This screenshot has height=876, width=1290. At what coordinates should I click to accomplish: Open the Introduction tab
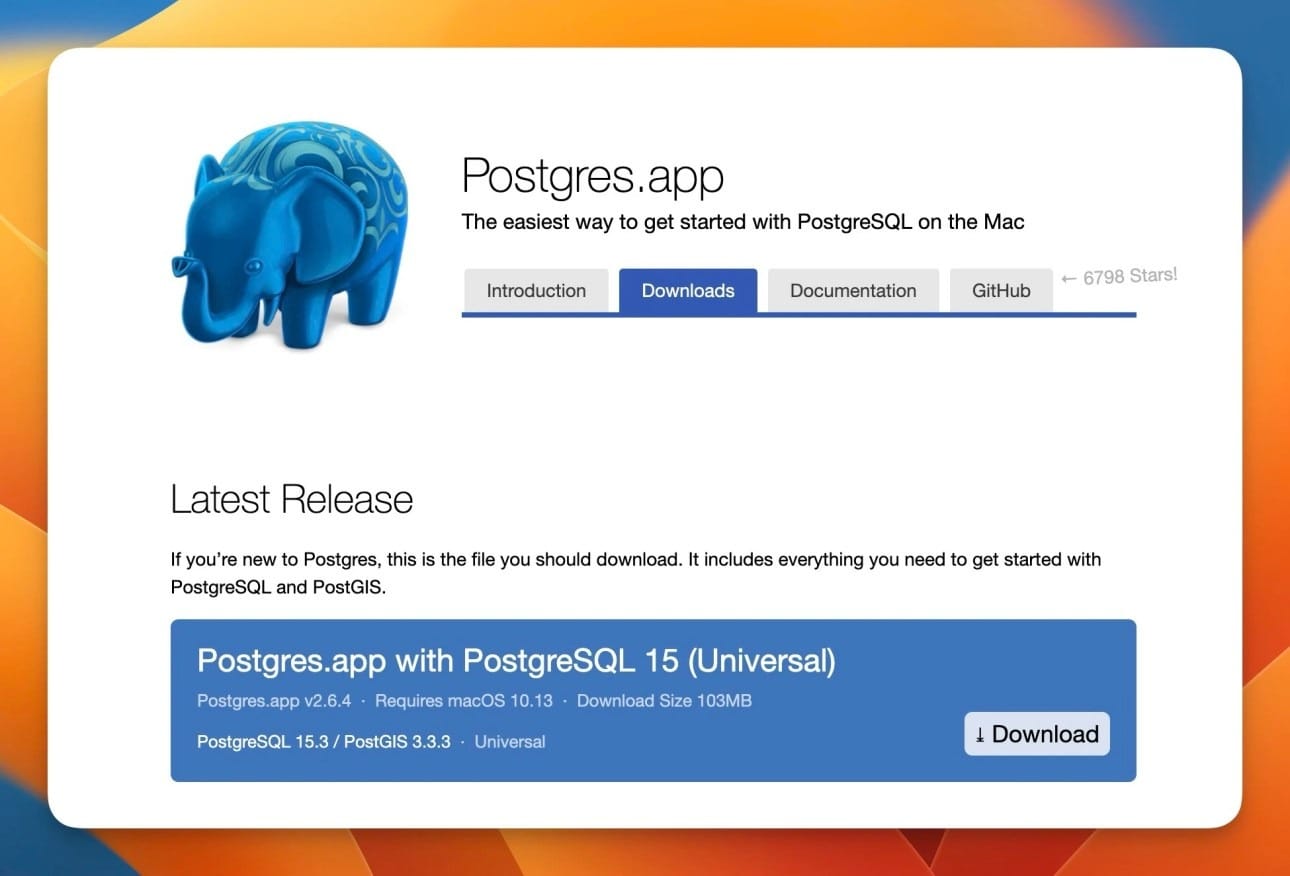point(536,291)
